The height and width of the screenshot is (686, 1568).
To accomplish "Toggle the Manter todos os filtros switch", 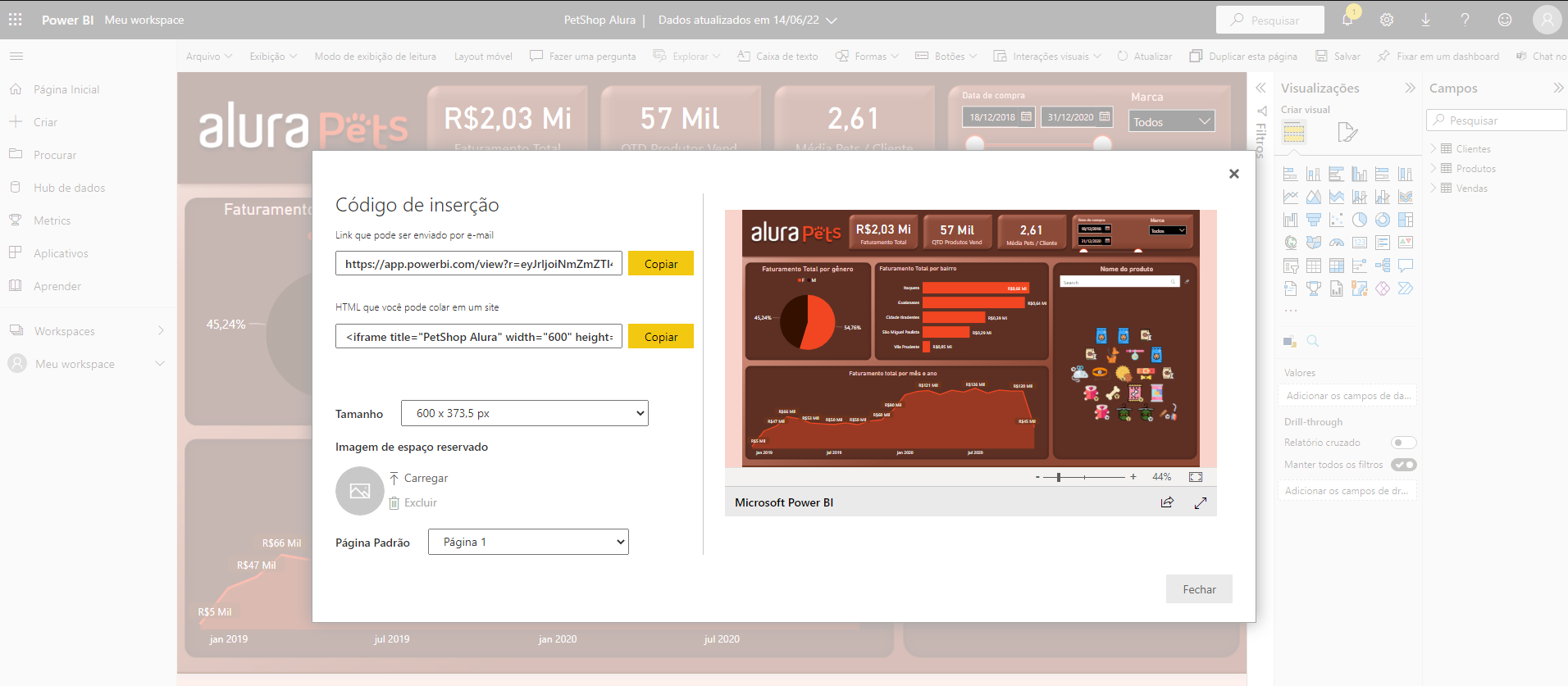I will point(1404,465).
